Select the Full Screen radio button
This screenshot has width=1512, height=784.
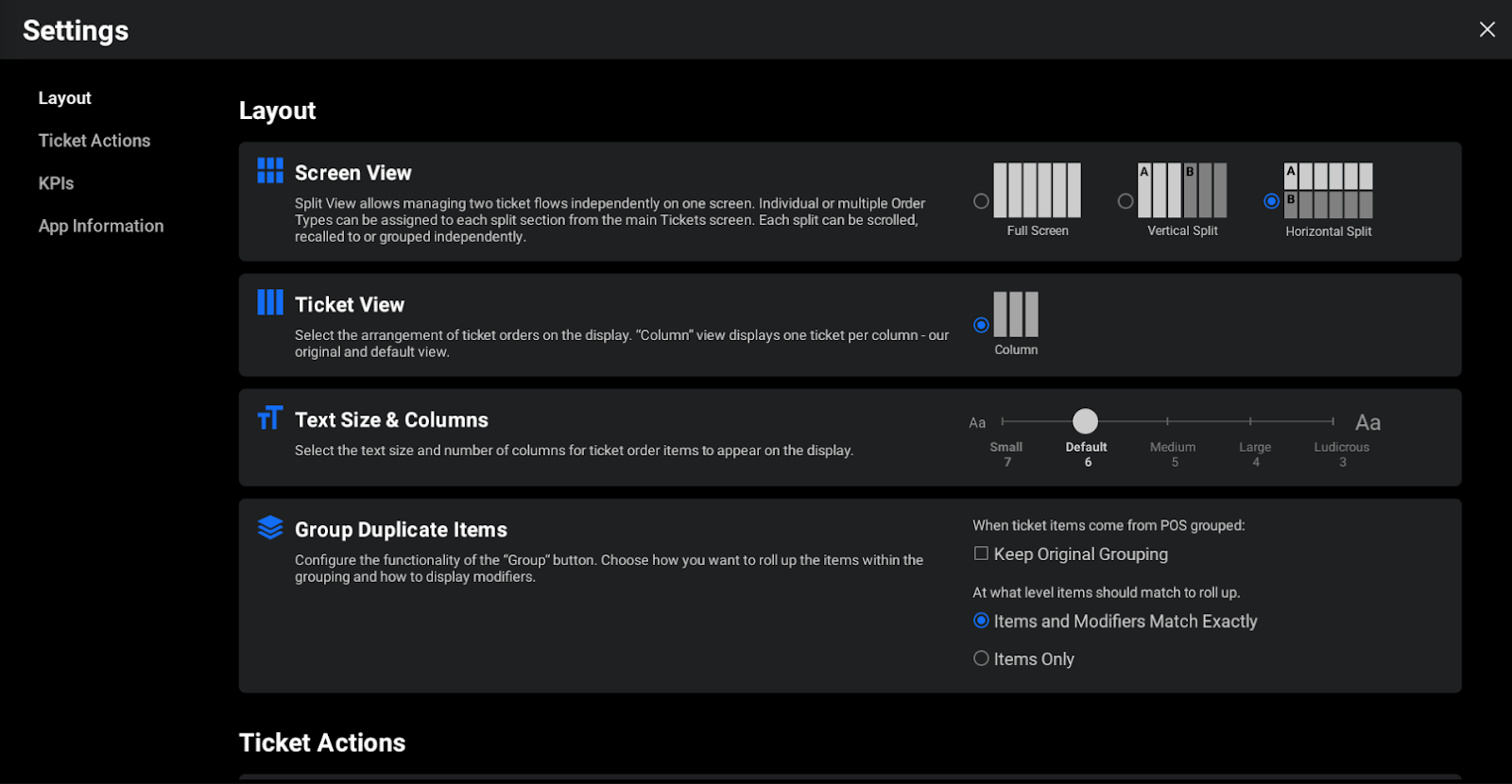click(981, 201)
